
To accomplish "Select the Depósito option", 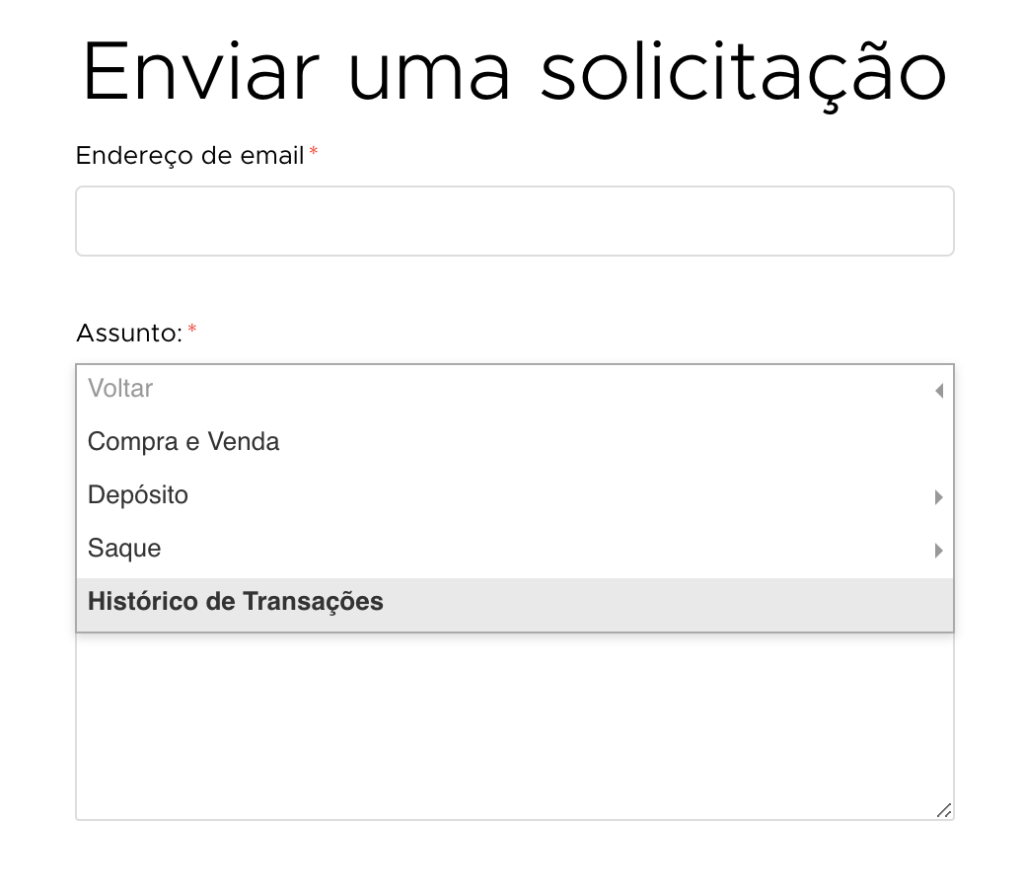I will (x=515, y=495).
